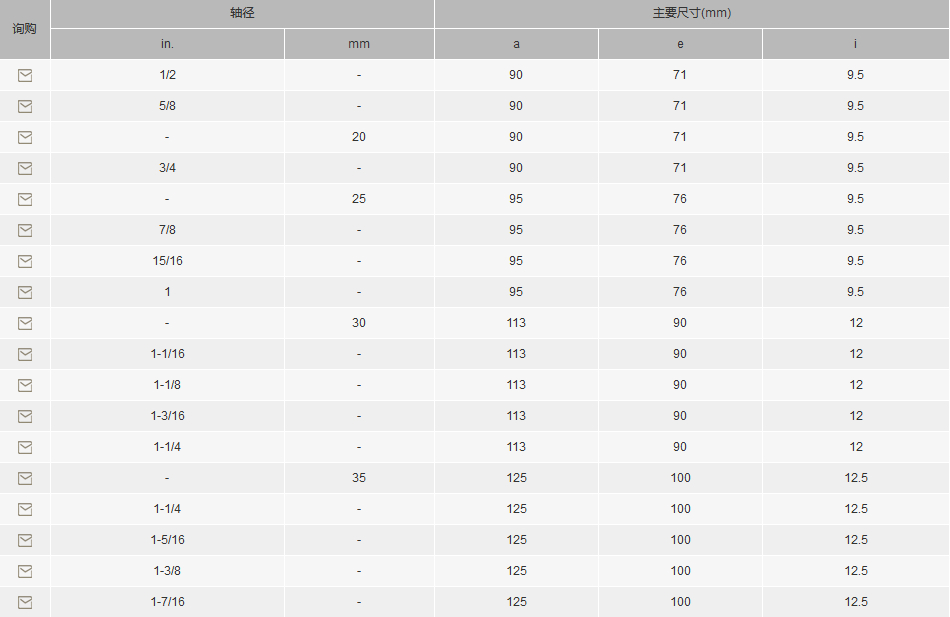950x617 pixels.
Task: Click the 主要尺寸(mm) header cell
Action: coord(692,13)
